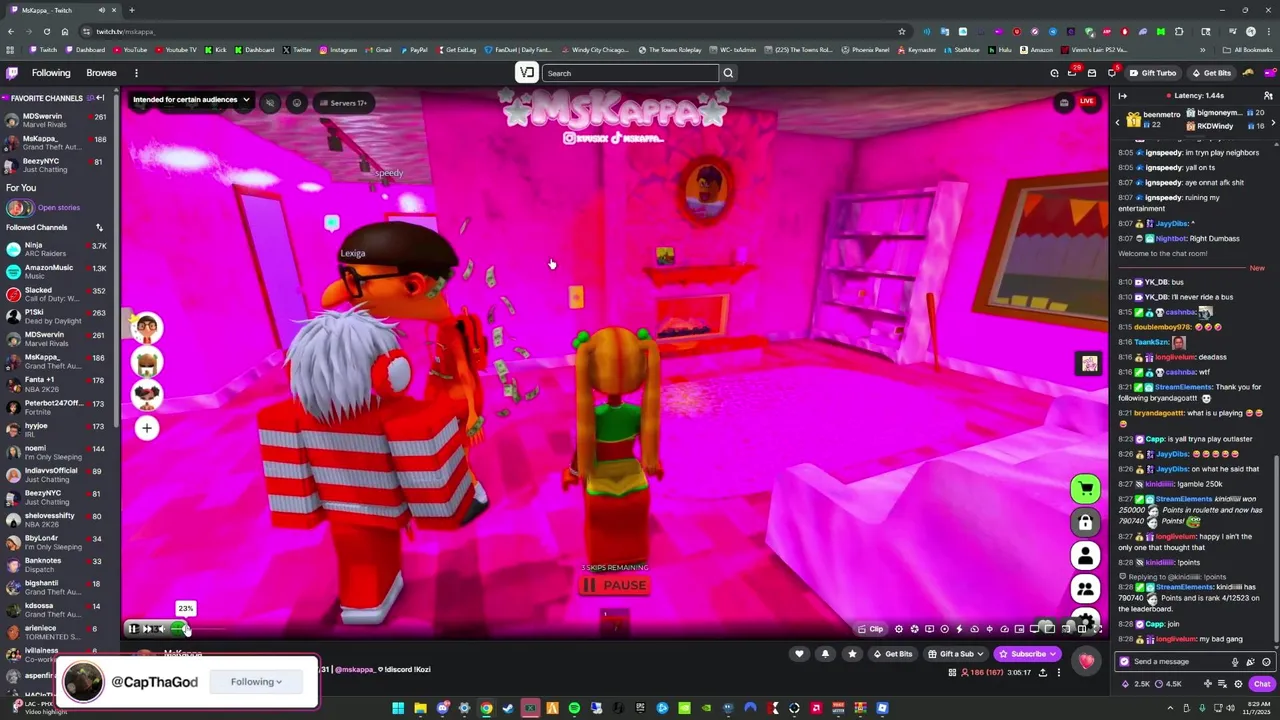The width and height of the screenshot is (1280, 720).
Task: Open Spotify from the taskbar
Action: pyautogui.click(x=574, y=709)
